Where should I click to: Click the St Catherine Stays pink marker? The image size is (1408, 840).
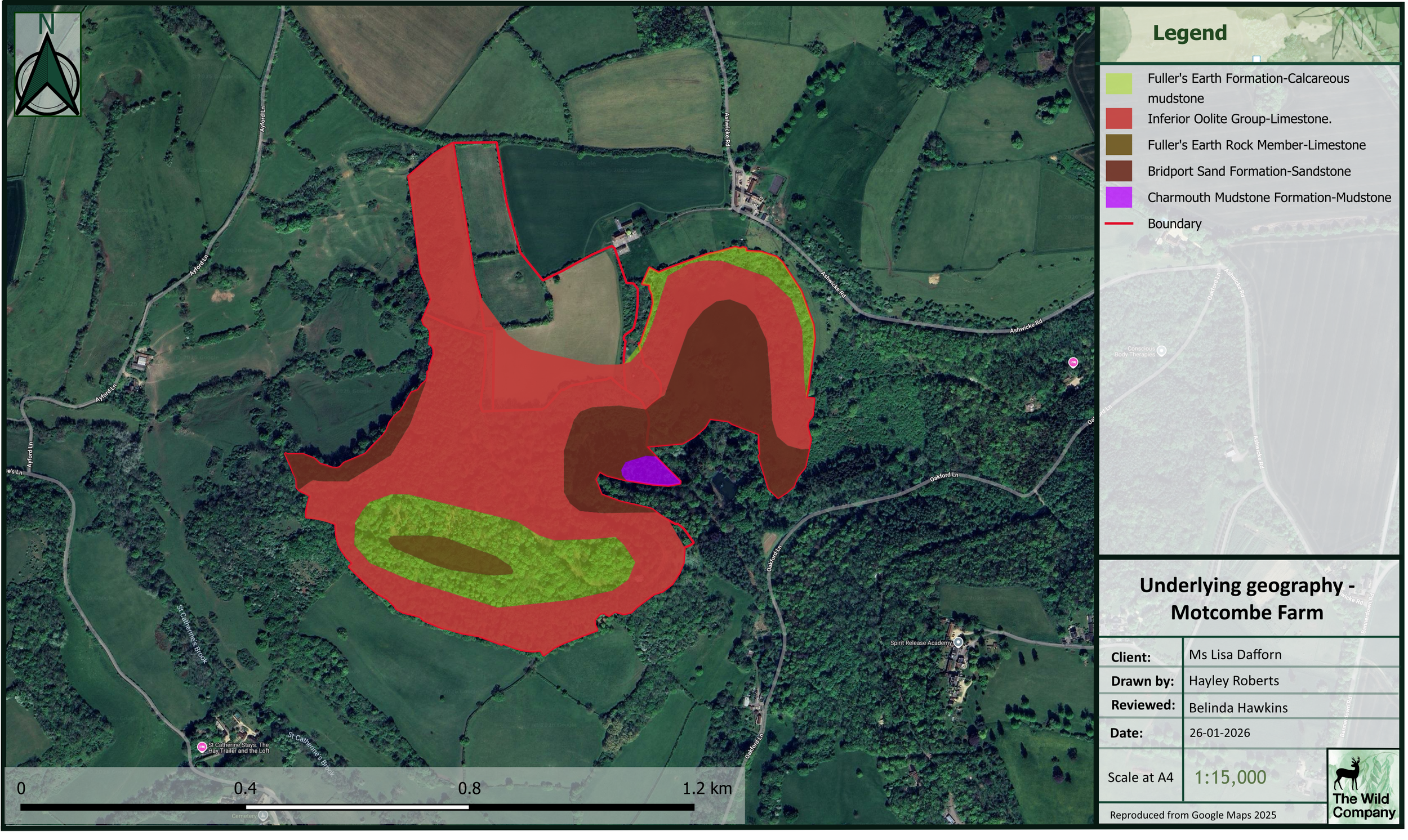[202, 748]
